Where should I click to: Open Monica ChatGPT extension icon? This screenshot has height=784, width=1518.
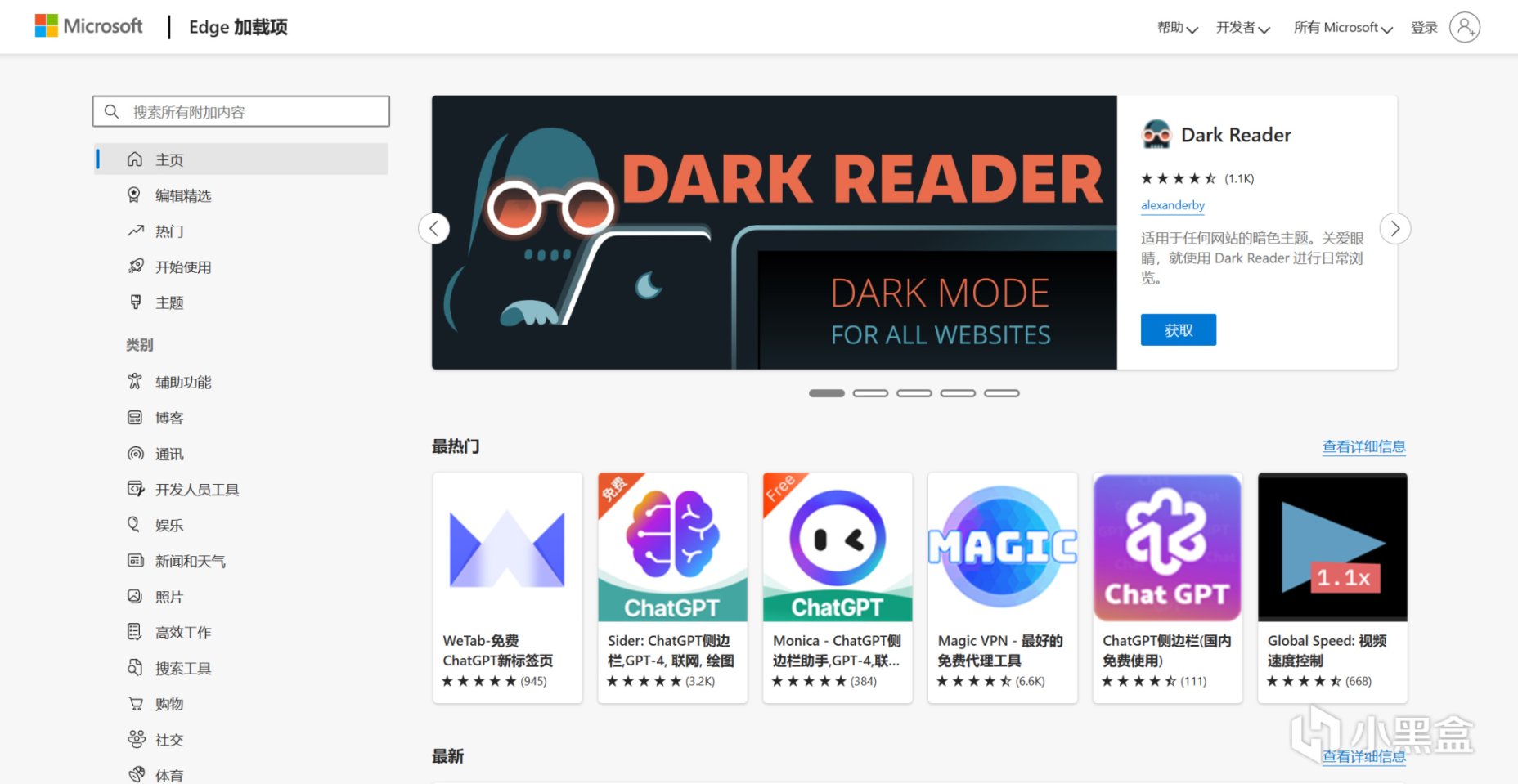coord(838,547)
